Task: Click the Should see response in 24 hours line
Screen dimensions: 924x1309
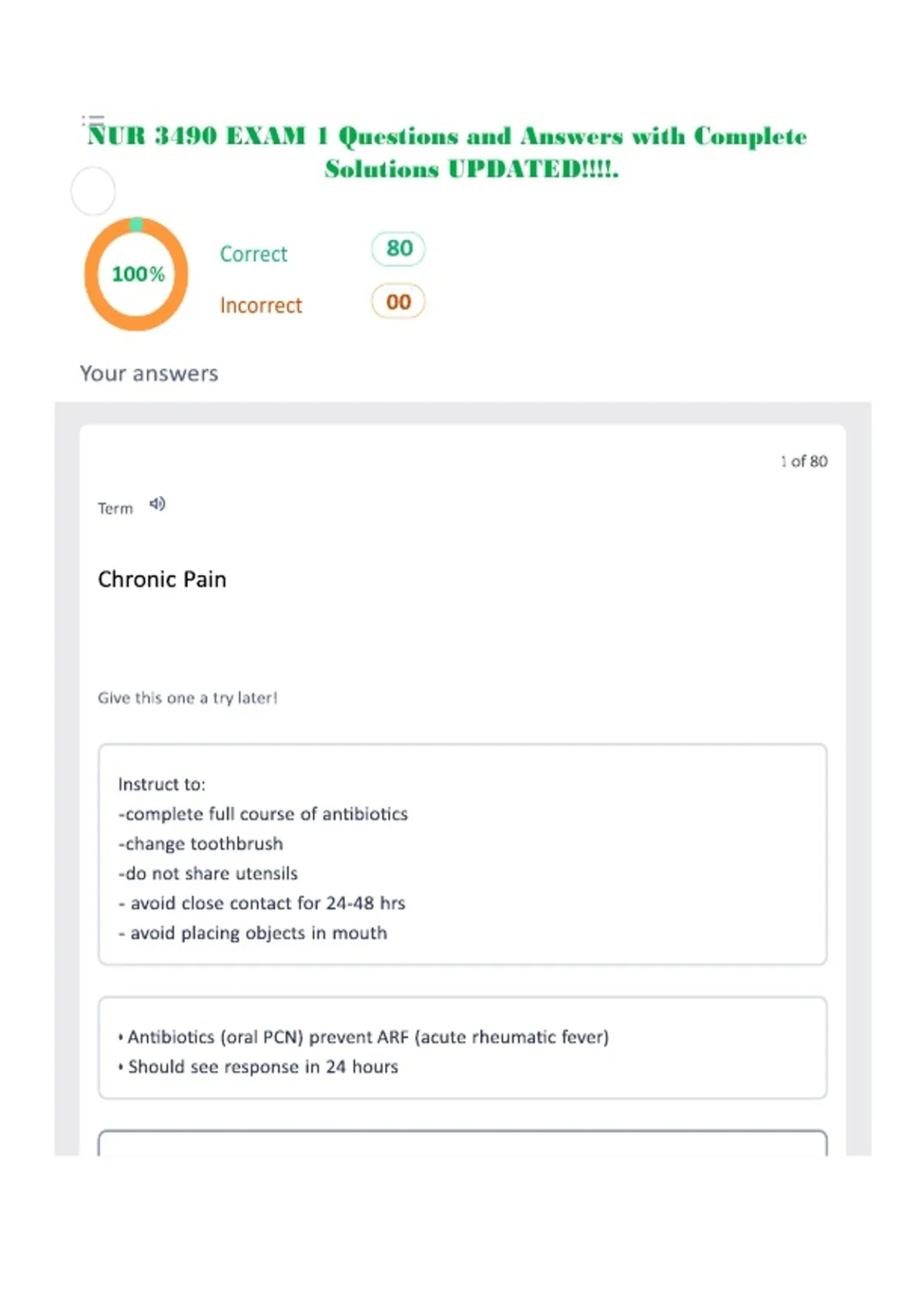Action: click(x=259, y=1067)
